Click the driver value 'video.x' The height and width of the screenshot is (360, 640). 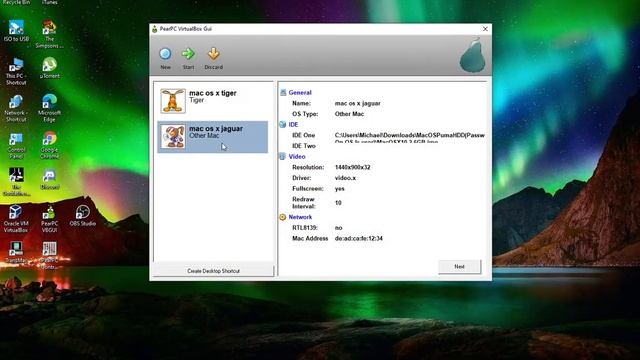point(345,178)
